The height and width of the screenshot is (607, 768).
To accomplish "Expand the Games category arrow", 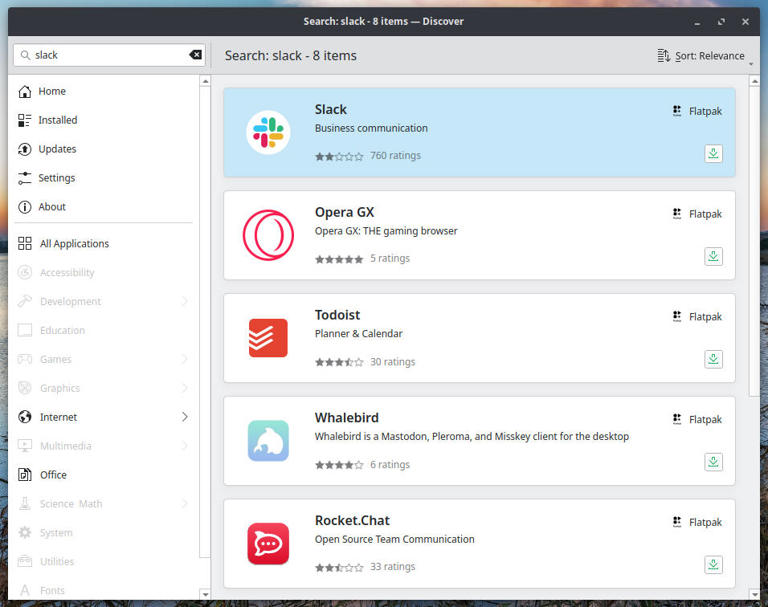I will click(x=185, y=359).
